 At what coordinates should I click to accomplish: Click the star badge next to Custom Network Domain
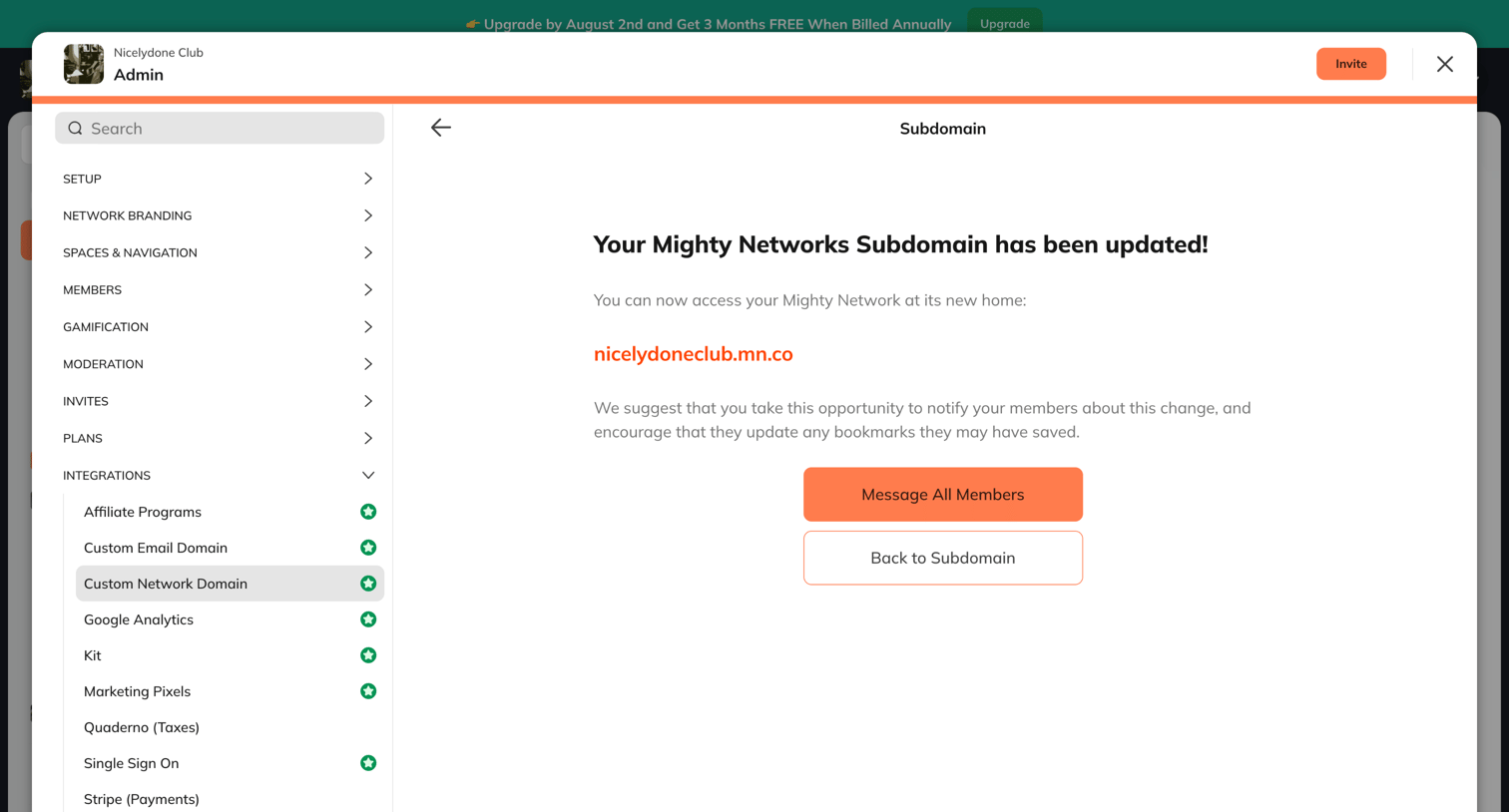tap(368, 584)
